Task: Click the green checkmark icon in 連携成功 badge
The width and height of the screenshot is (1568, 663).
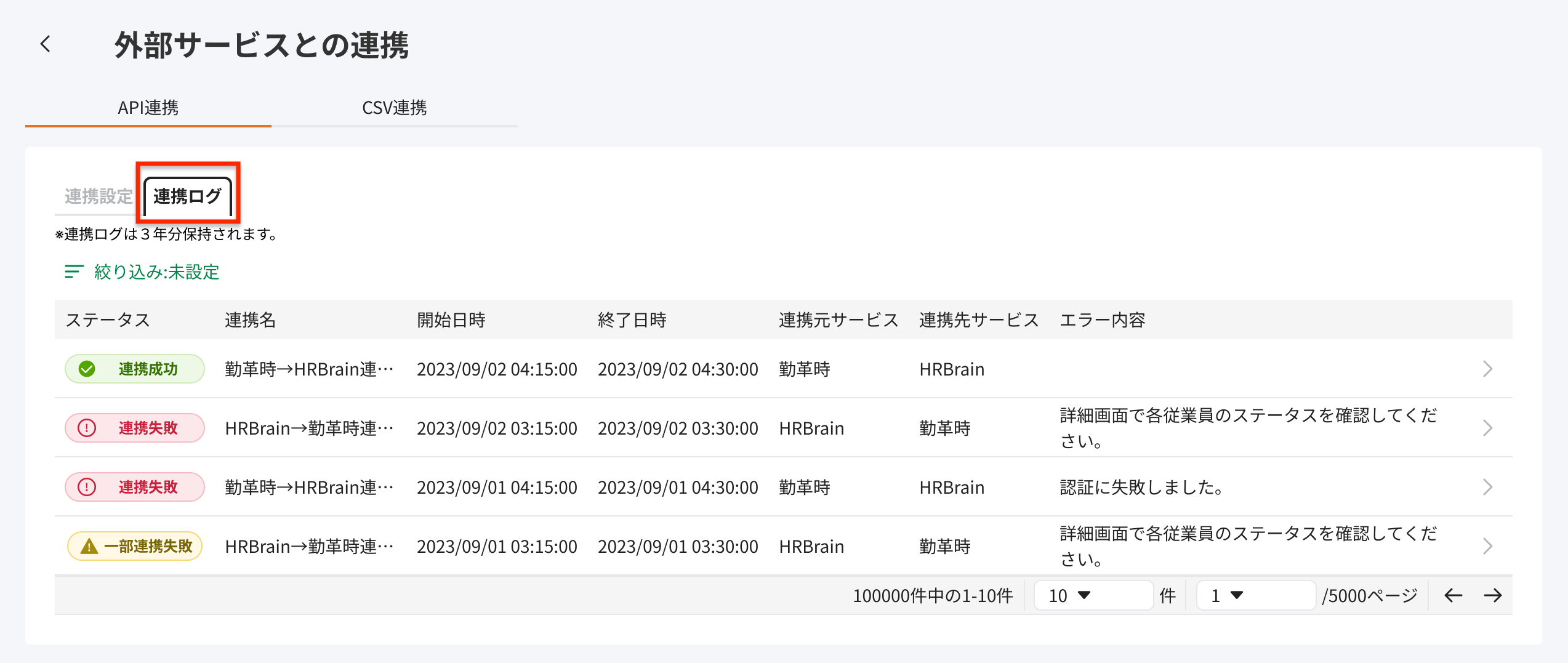Action: tap(87, 369)
